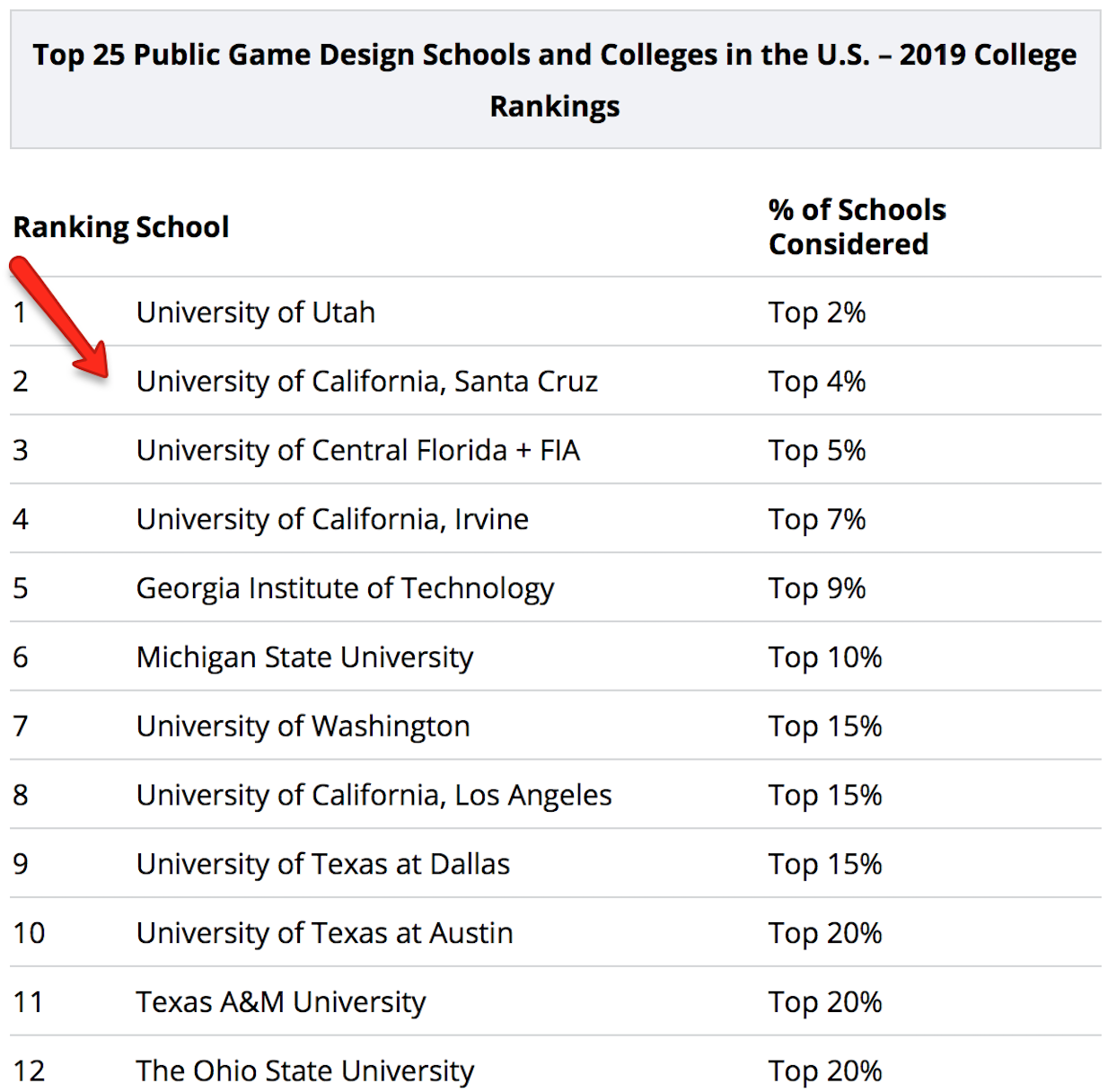The height and width of the screenshot is (1092, 1108).
Task: Click the "% of Schools Considered" column header
Action: [x=857, y=227]
